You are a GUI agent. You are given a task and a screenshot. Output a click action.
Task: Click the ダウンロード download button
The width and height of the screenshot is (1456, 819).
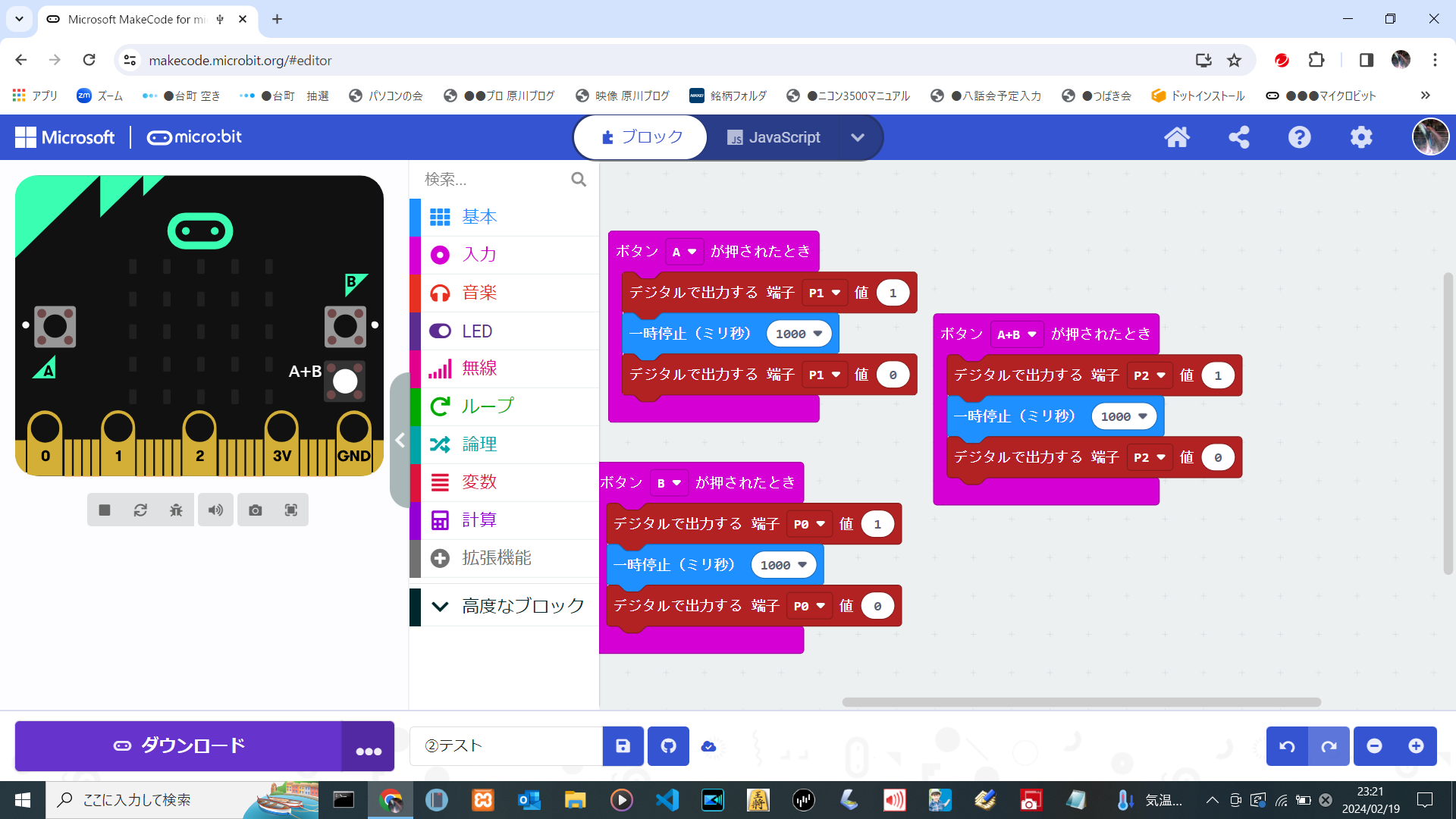tap(179, 746)
